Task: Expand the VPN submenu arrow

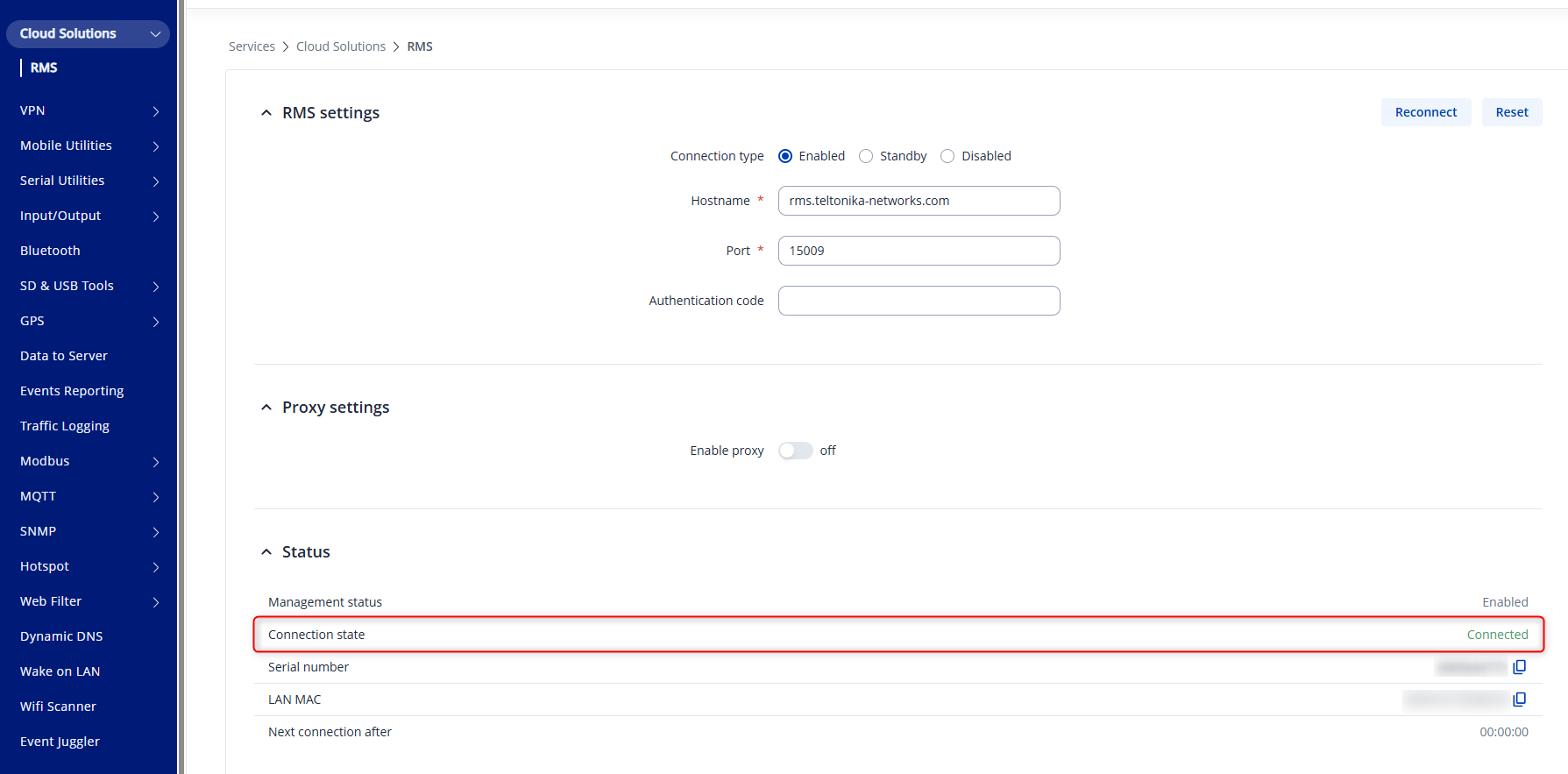Action: [156, 111]
